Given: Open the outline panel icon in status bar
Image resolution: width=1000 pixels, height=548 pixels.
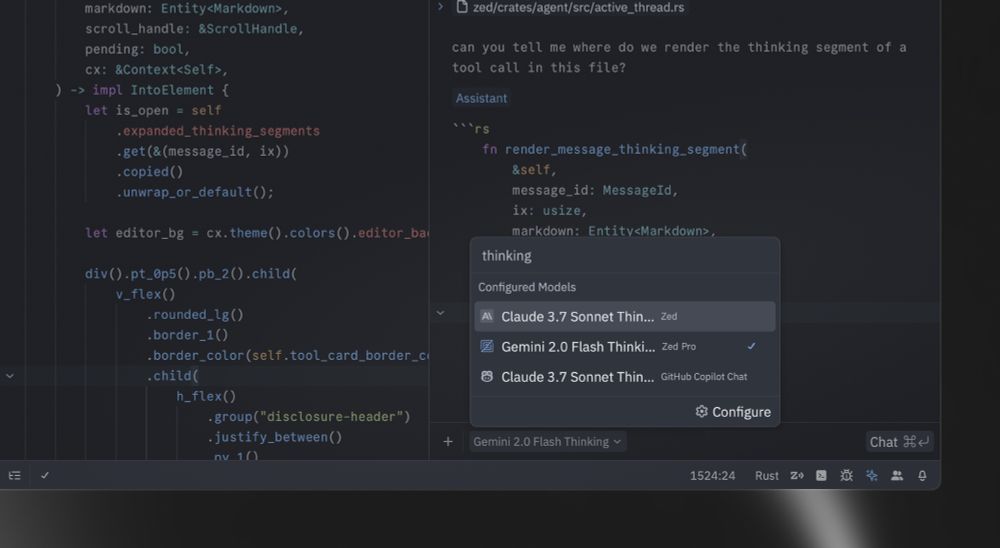Looking at the screenshot, I should coord(15,475).
